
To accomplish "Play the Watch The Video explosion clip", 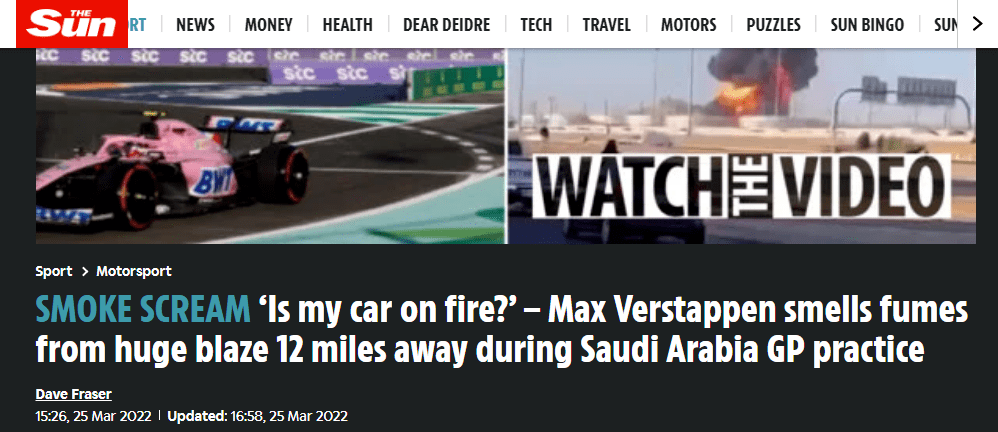I will coord(741,146).
